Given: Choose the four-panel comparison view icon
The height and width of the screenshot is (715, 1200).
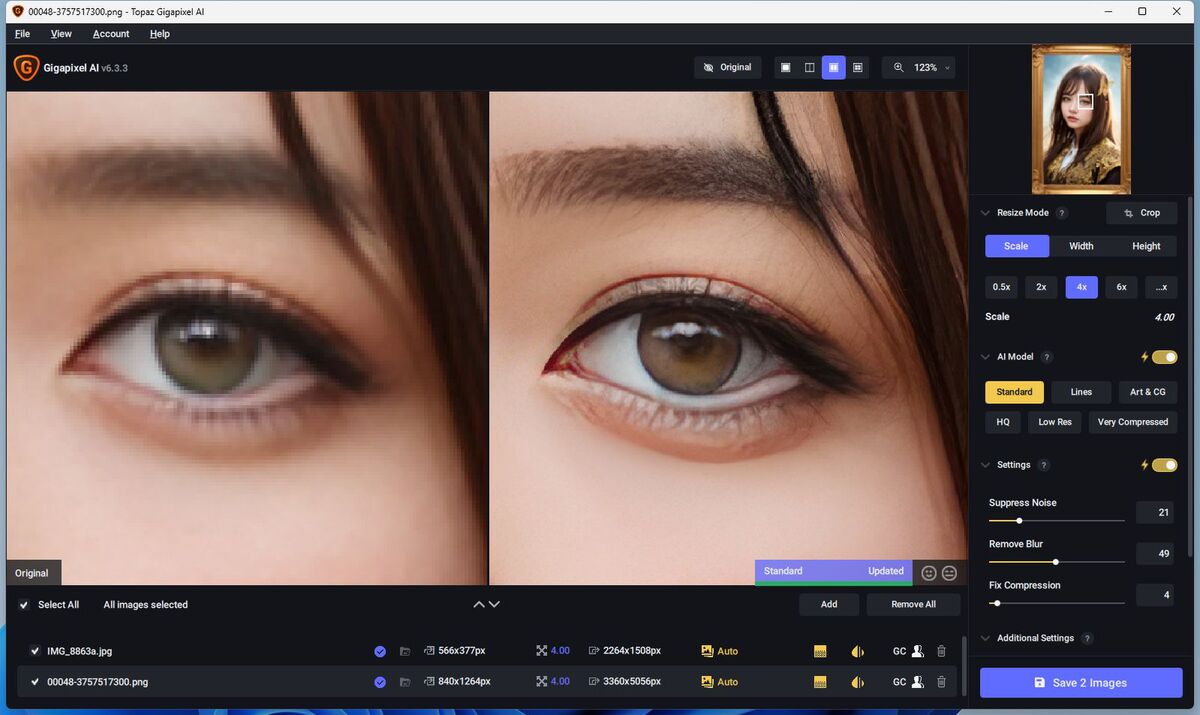Looking at the screenshot, I should (x=858, y=68).
